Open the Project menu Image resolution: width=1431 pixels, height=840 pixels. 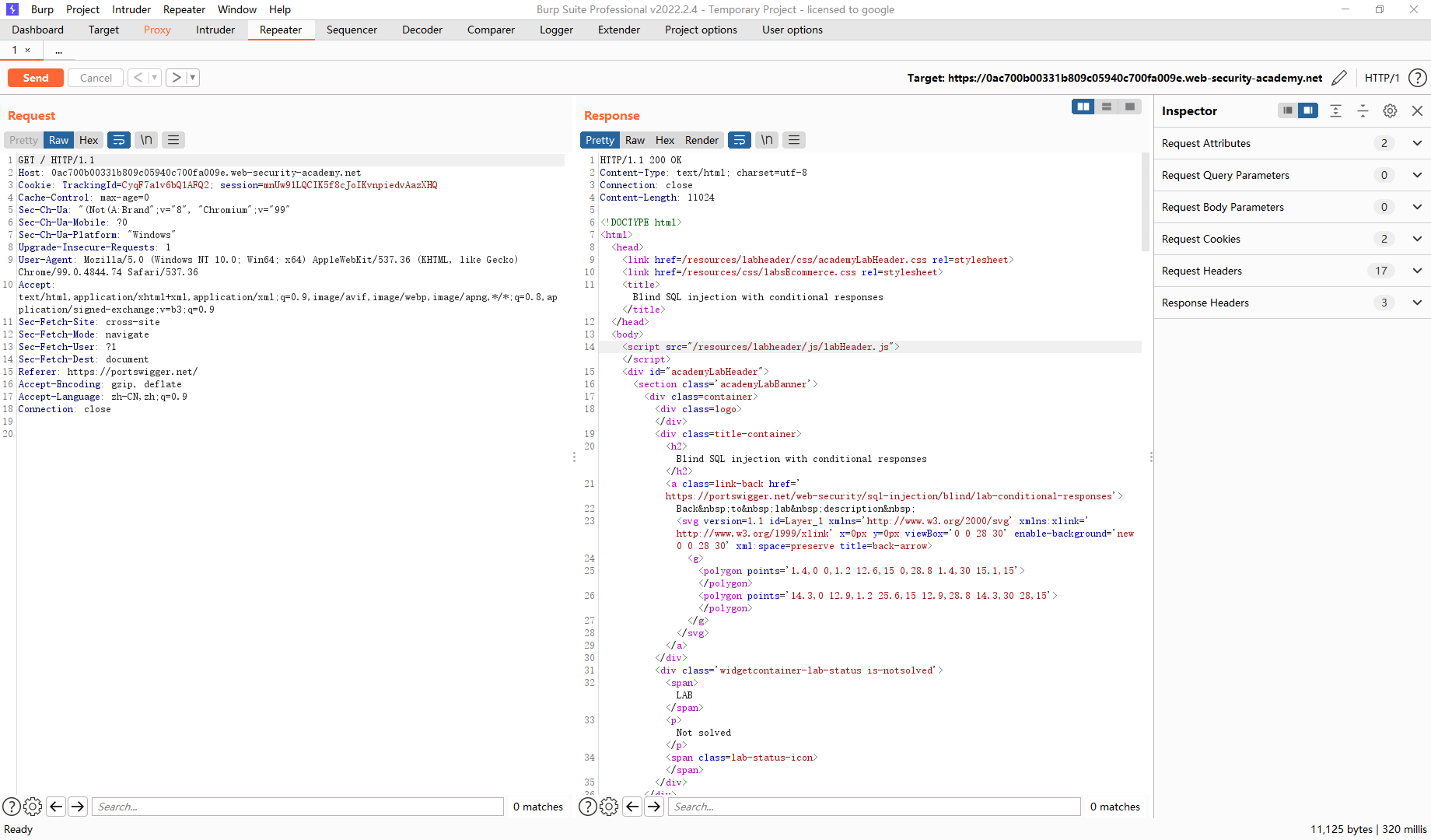click(x=82, y=9)
